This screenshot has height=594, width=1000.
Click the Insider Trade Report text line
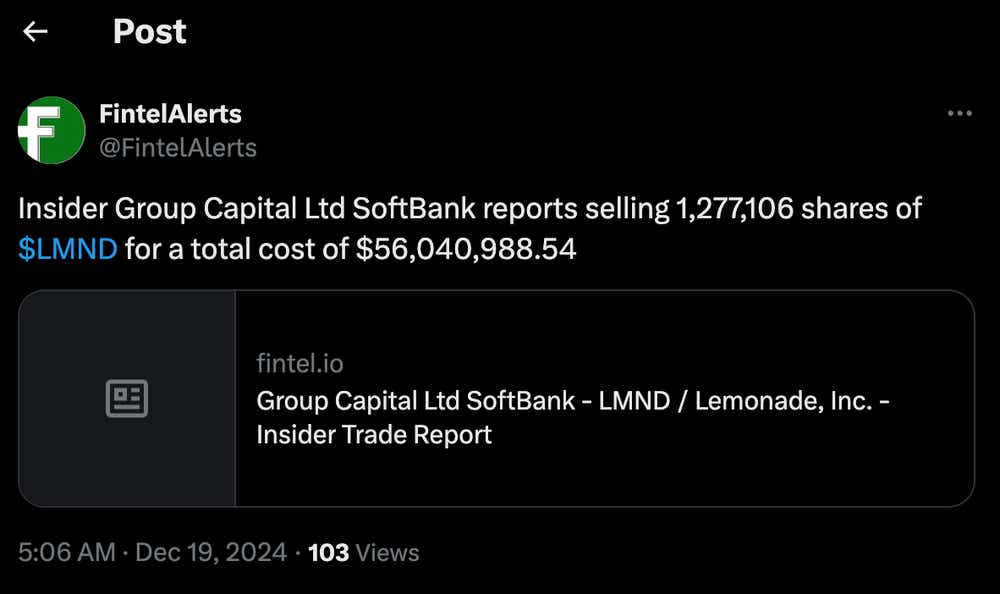[373, 435]
